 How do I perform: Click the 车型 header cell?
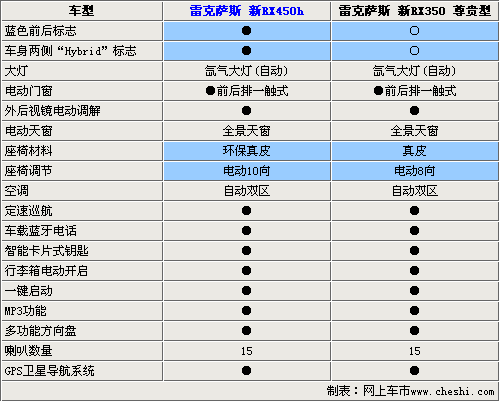coord(82,11)
